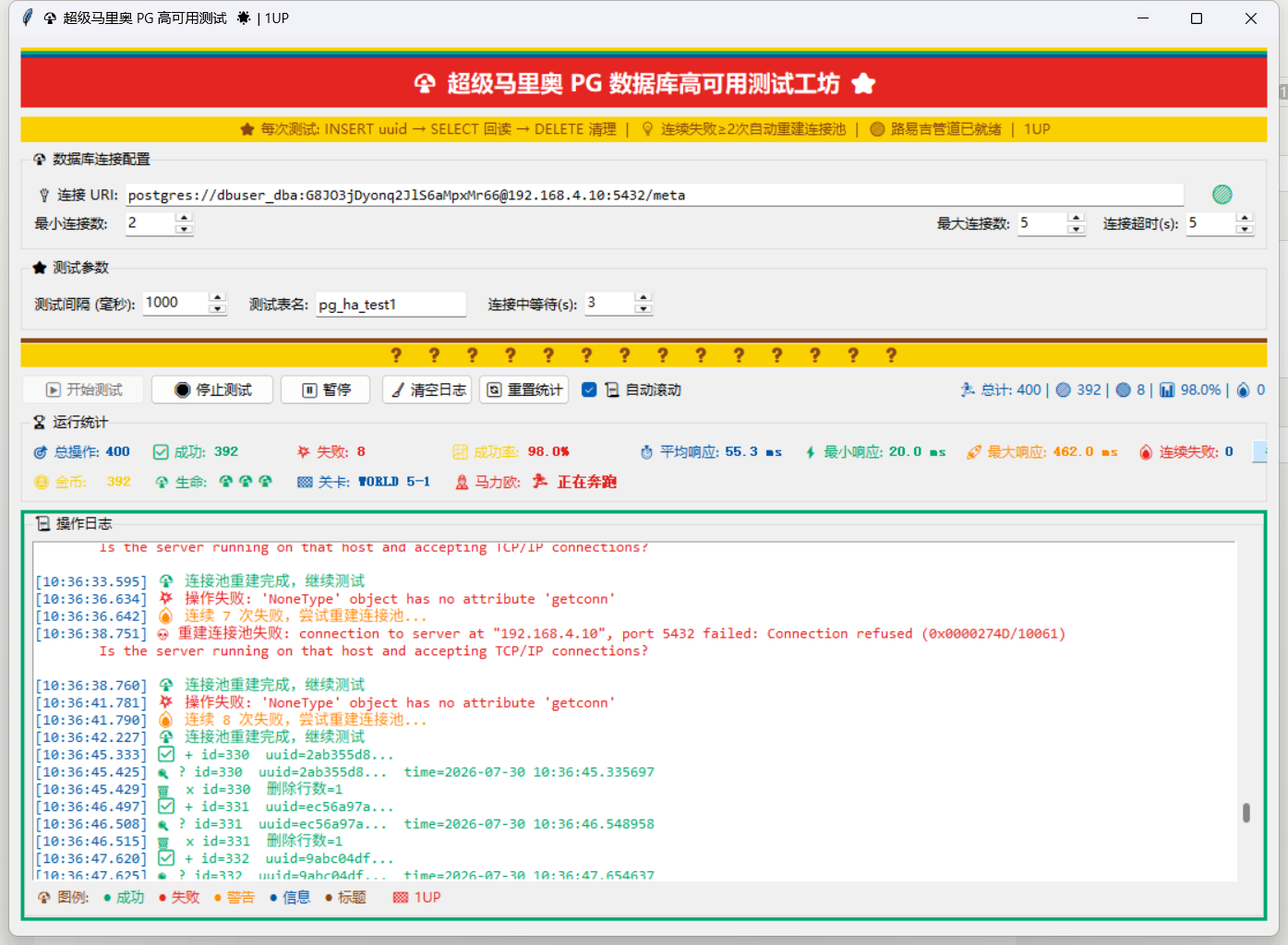Click the red runner icon before 正在奔跑
The image size is (1288, 945).
540,481
